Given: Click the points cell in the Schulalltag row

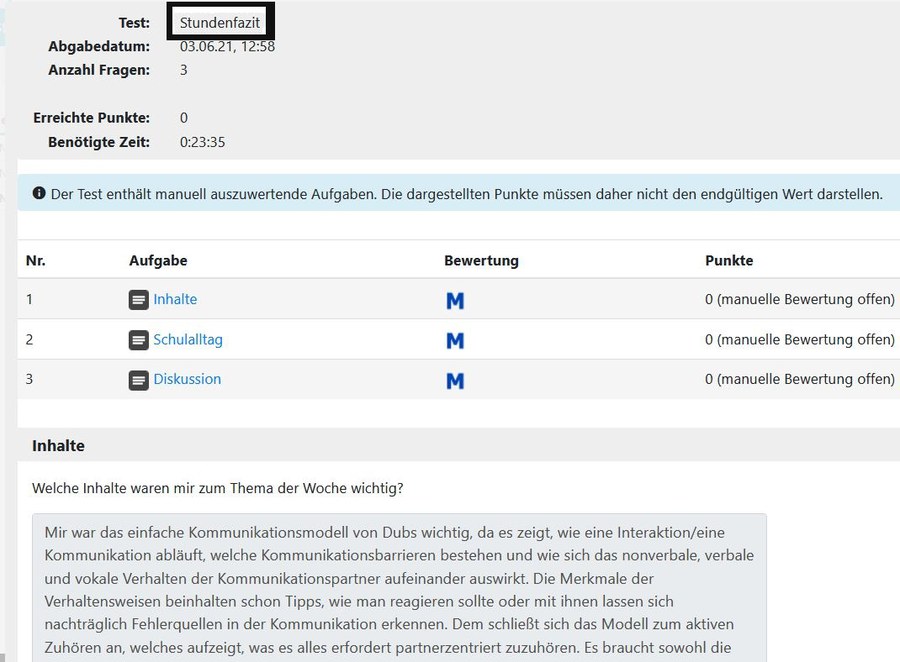Looking at the screenshot, I should tap(800, 339).
